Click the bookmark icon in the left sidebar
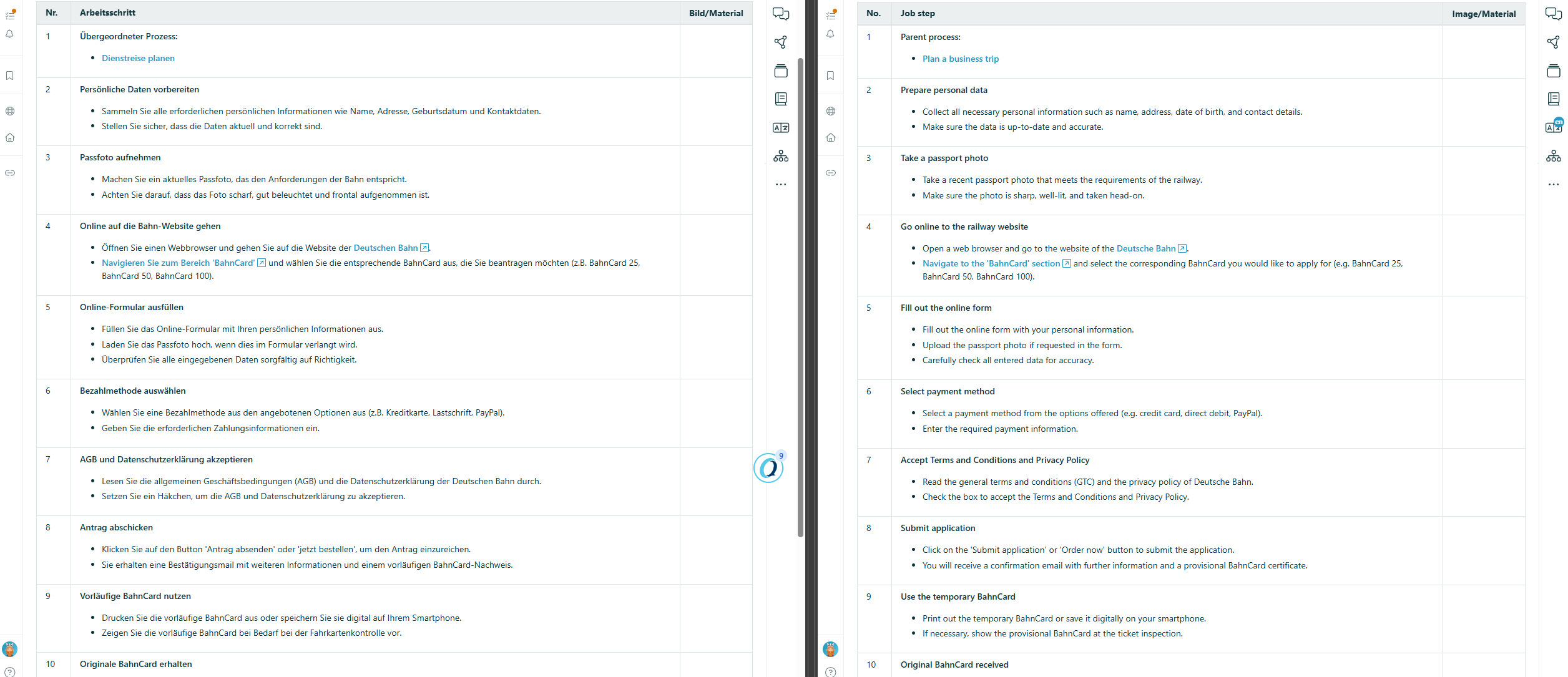The image size is (1568, 677). point(10,75)
